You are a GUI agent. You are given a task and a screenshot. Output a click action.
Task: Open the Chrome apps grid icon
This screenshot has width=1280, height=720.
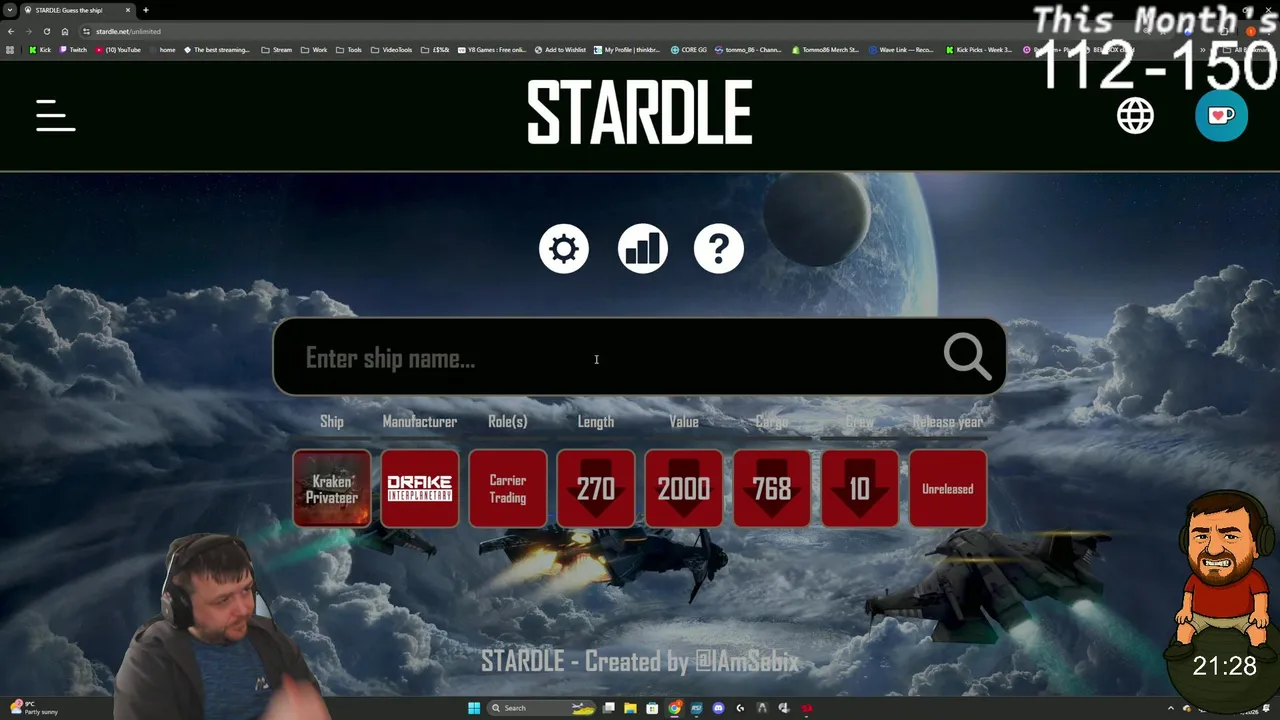pyautogui.click(x=10, y=49)
